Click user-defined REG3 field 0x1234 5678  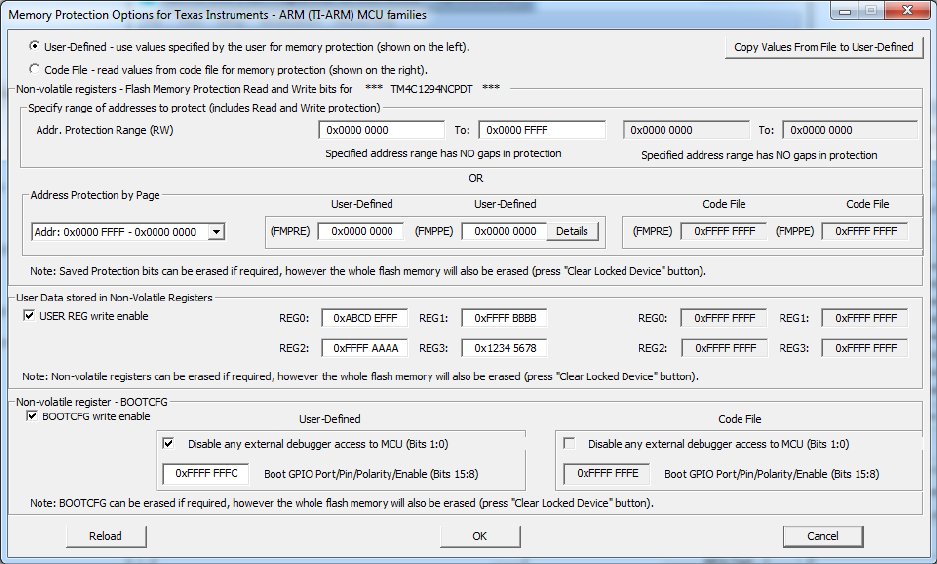pos(504,348)
